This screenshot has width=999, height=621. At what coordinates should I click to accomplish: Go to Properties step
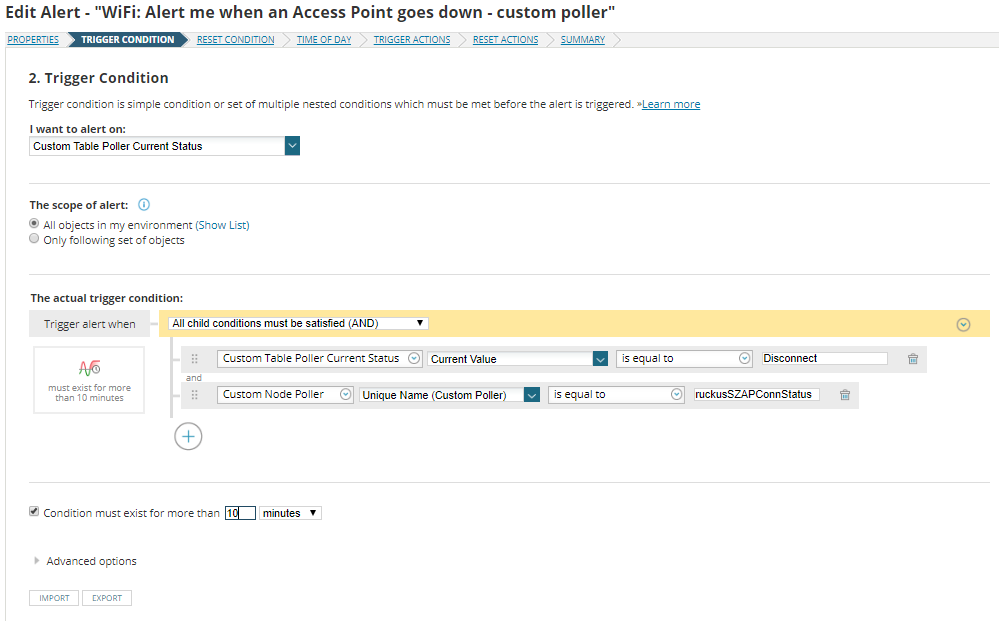coord(33,39)
